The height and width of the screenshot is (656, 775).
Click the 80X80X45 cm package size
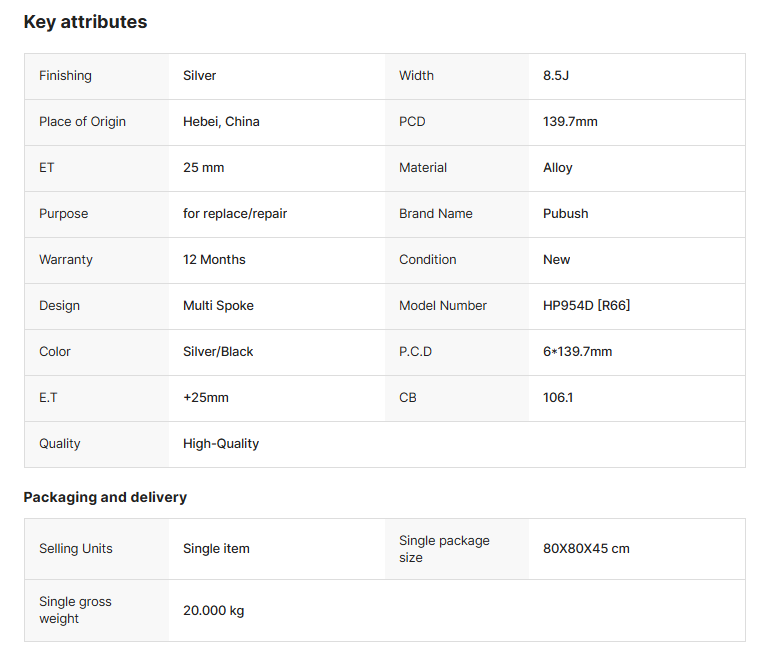tap(586, 549)
